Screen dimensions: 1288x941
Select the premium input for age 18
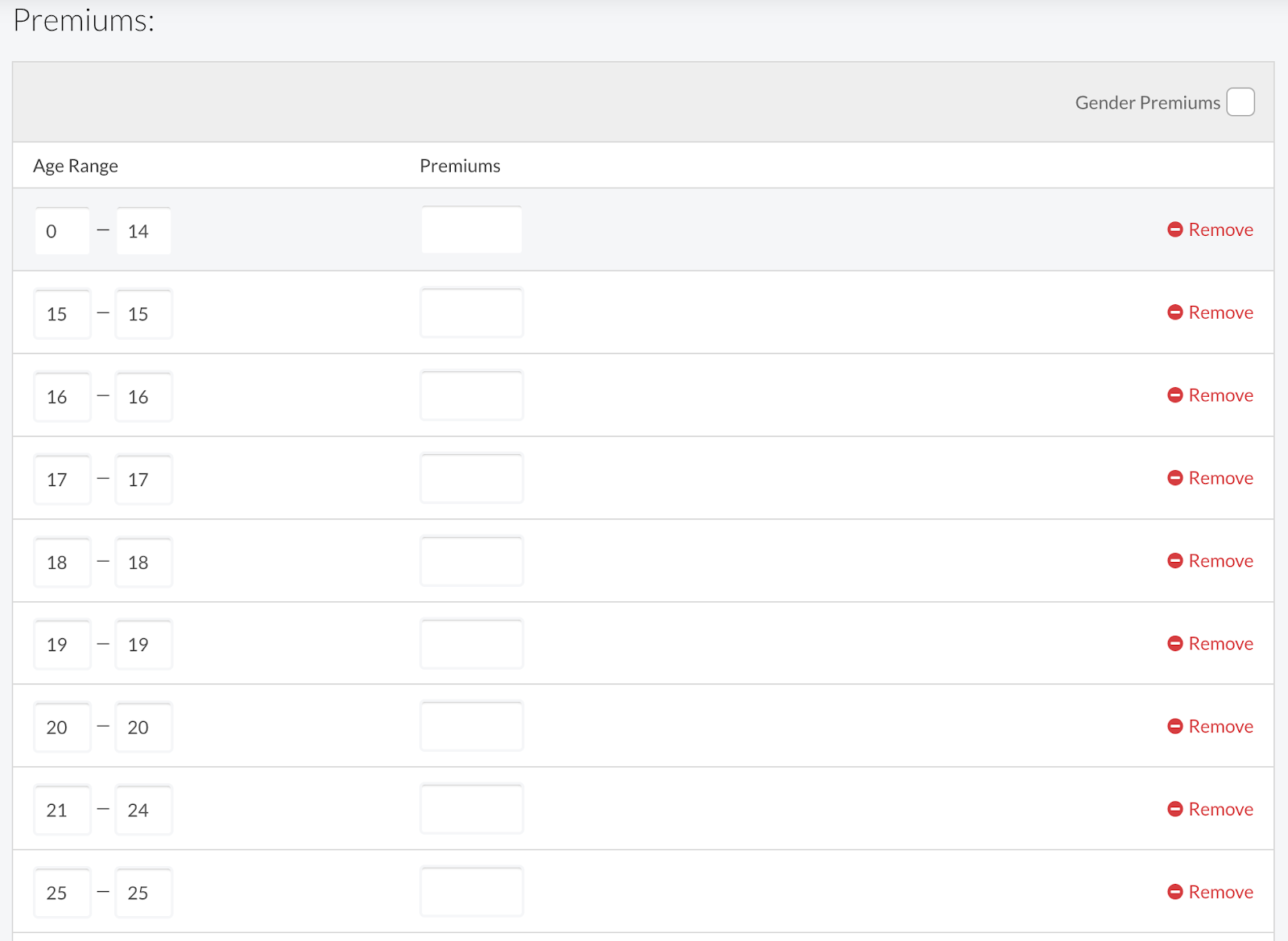click(x=471, y=561)
